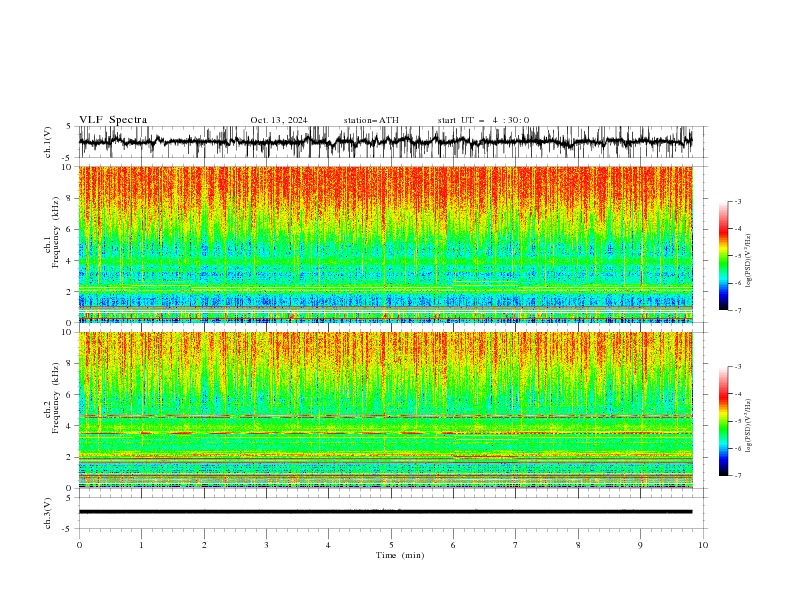Click the "-3" label on ch.1 colorbar
This screenshot has width=792, height=612.
[737, 202]
